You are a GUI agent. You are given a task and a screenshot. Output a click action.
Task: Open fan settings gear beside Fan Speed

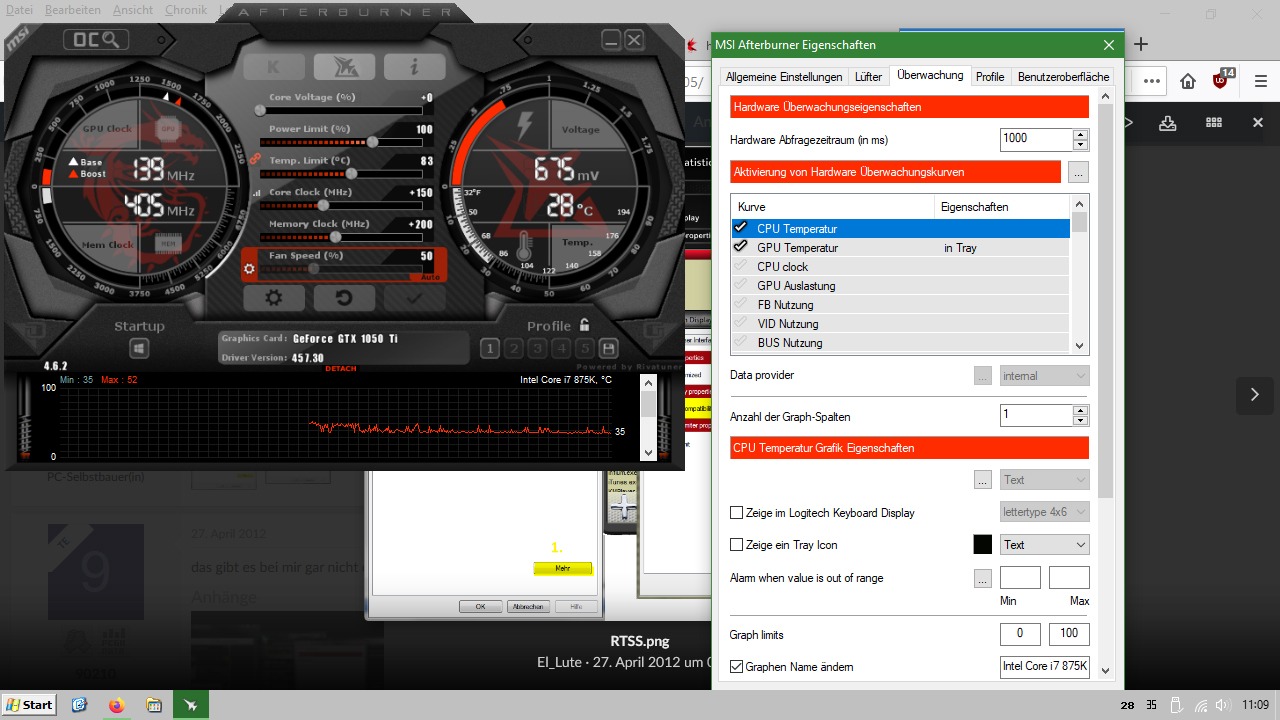[x=250, y=268]
